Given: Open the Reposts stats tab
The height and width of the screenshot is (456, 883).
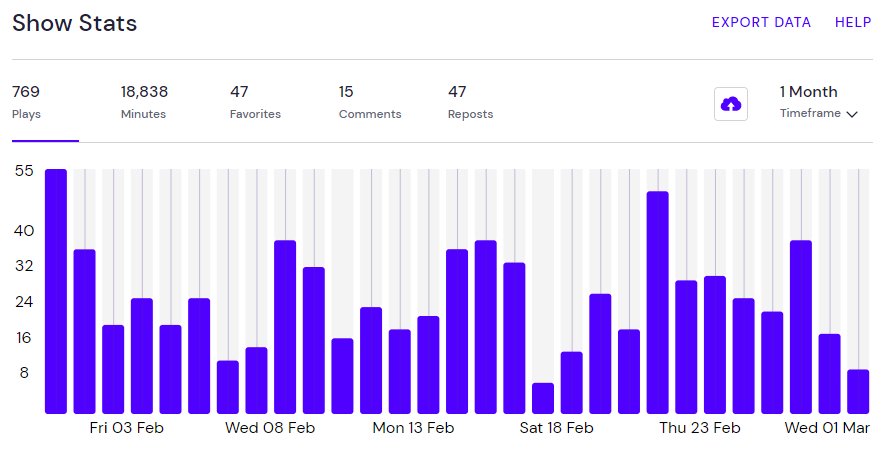Looking at the screenshot, I should pyautogui.click(x=470, y=102).
